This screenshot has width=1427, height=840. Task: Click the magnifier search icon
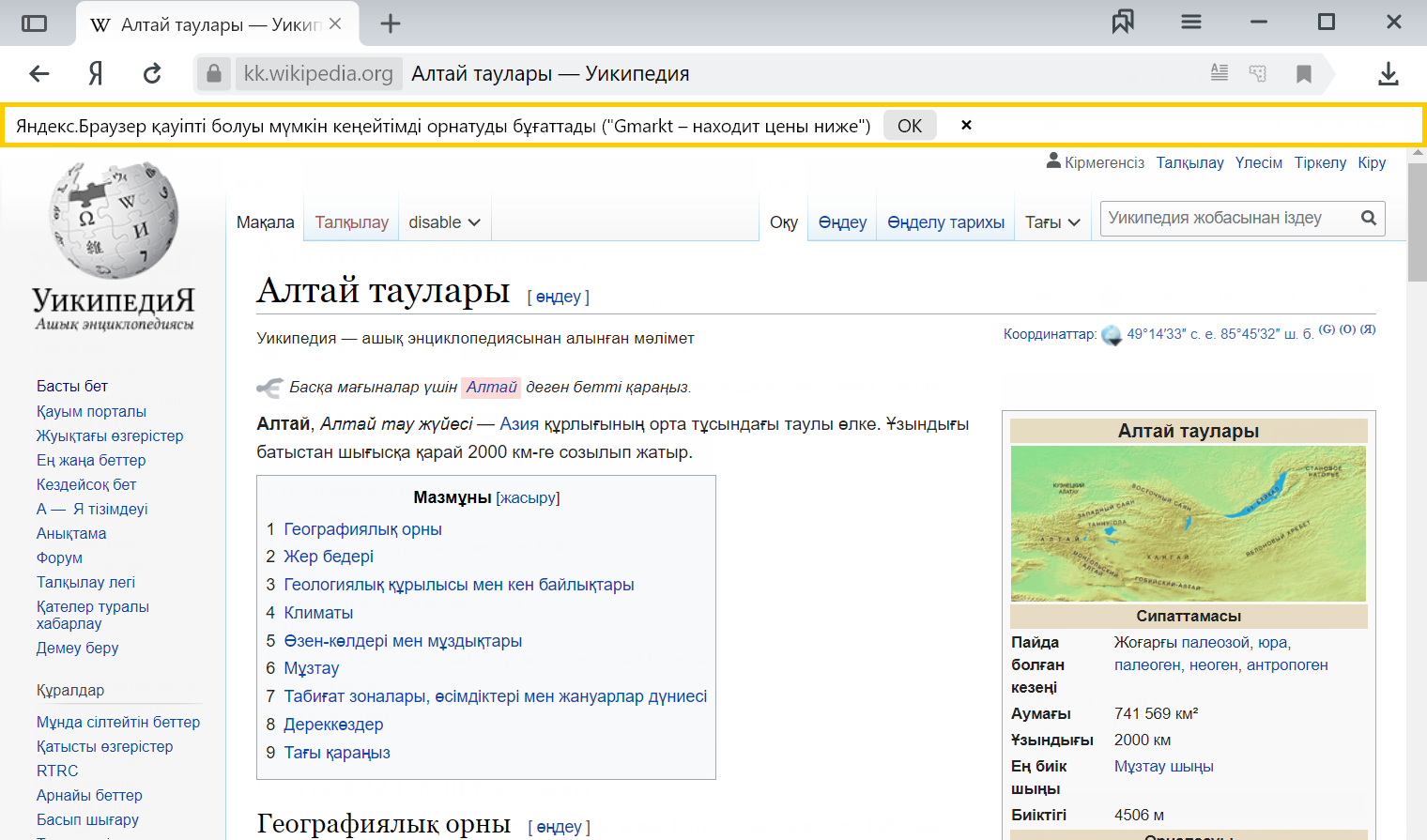[1369, 218]
